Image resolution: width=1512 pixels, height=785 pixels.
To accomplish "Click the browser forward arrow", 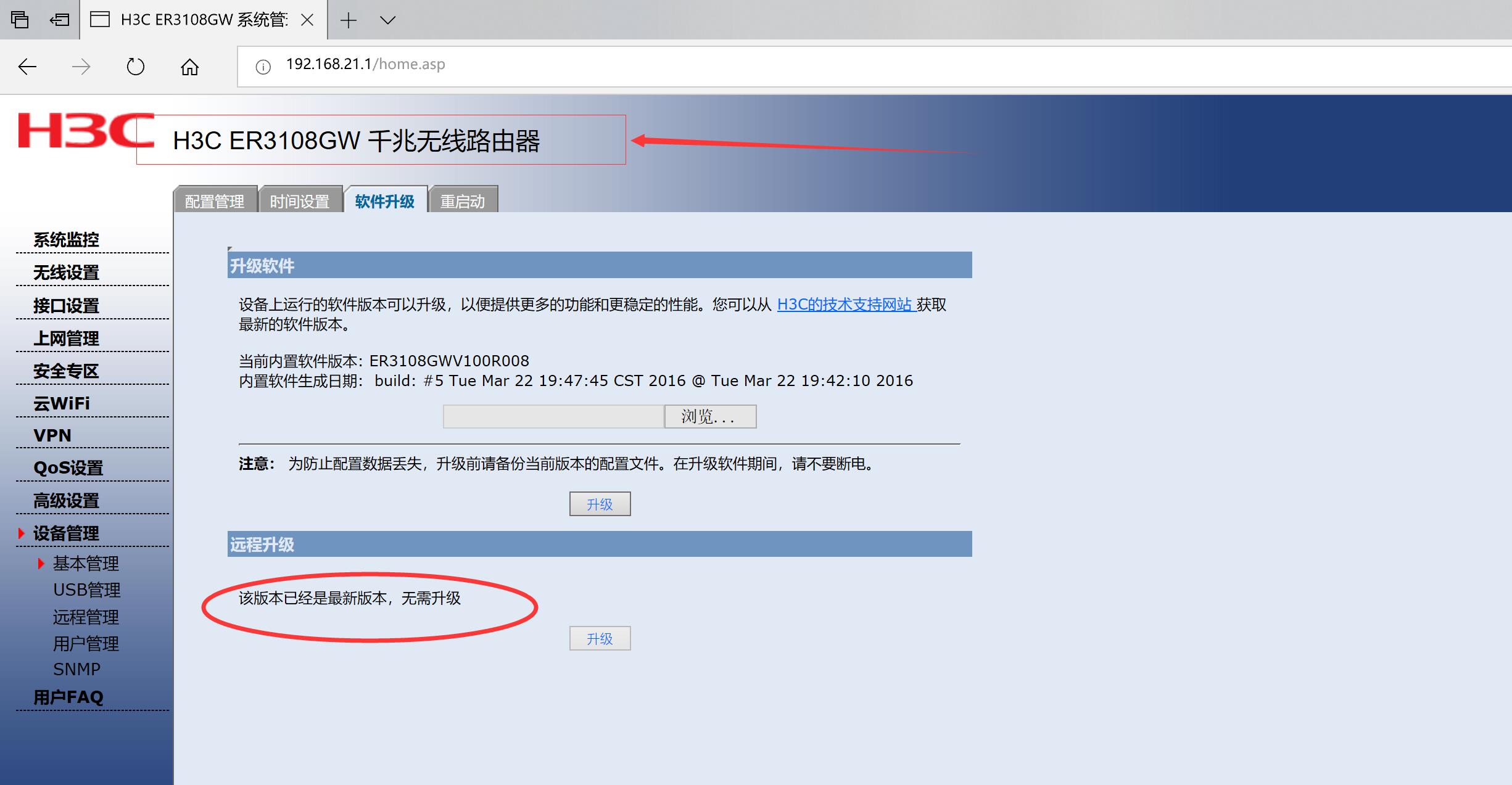I will tap(81, 67).
